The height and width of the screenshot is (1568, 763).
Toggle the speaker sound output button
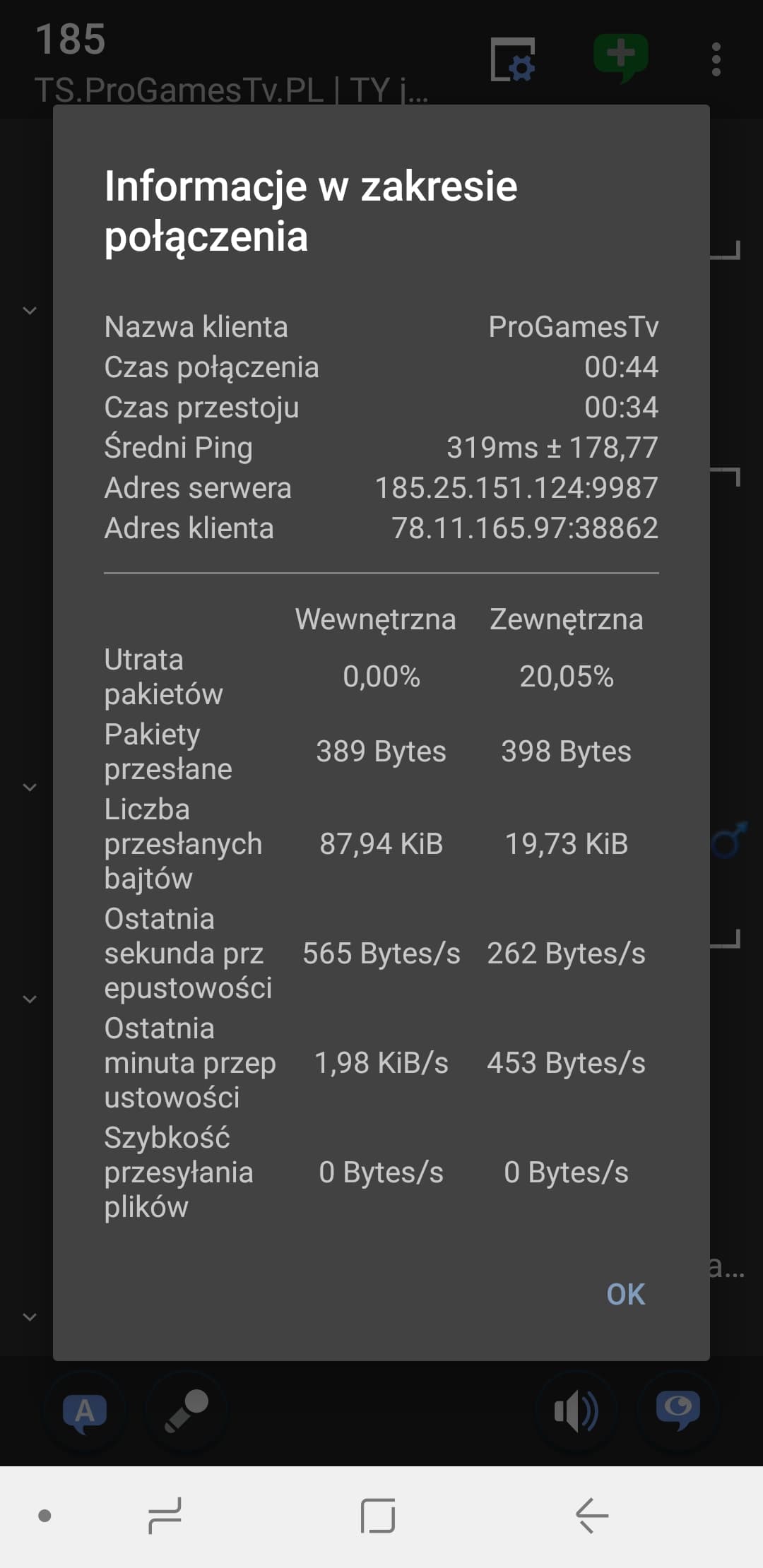(x=576, y=1411)
